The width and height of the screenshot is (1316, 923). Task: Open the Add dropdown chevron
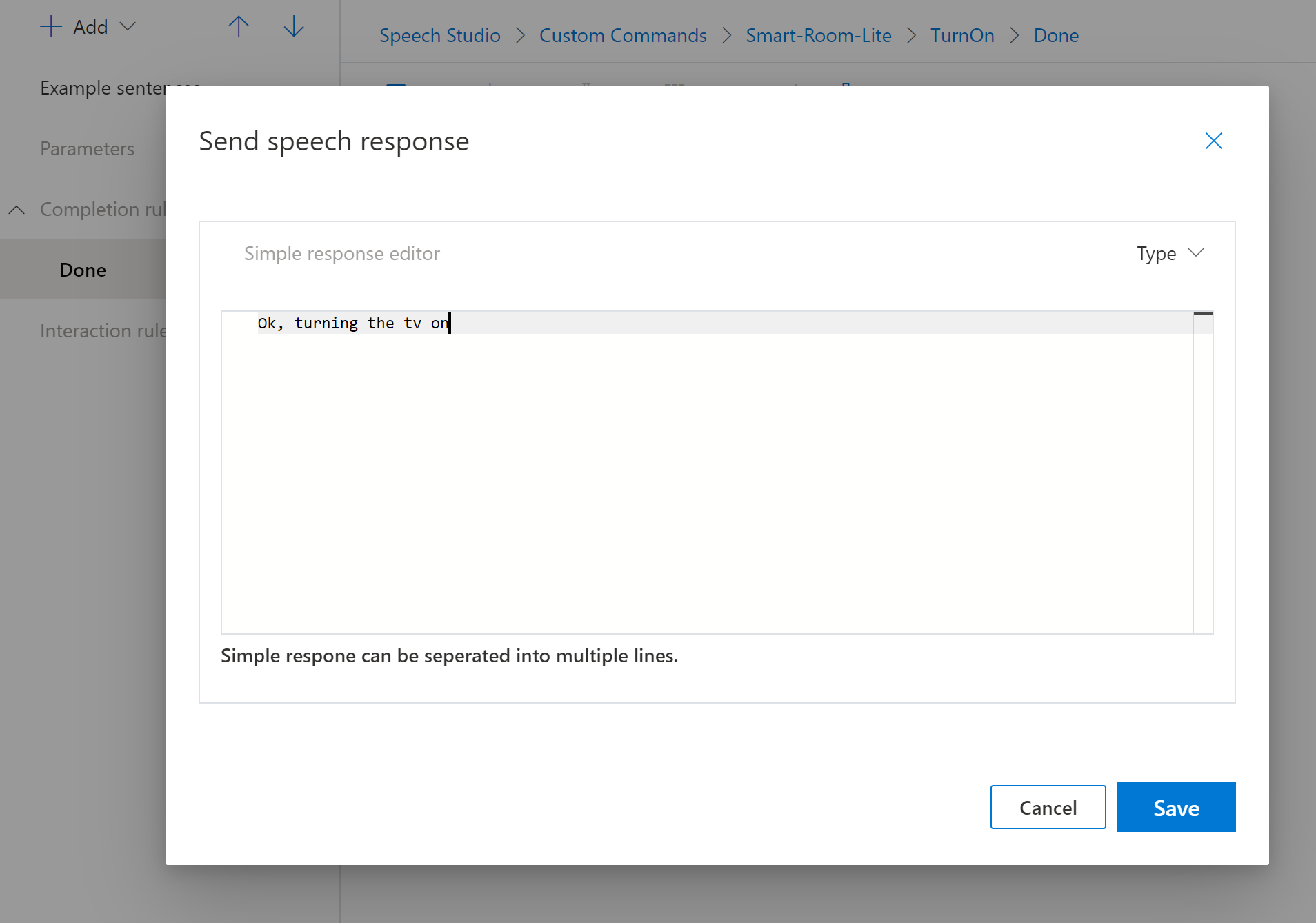coord(128,27)
